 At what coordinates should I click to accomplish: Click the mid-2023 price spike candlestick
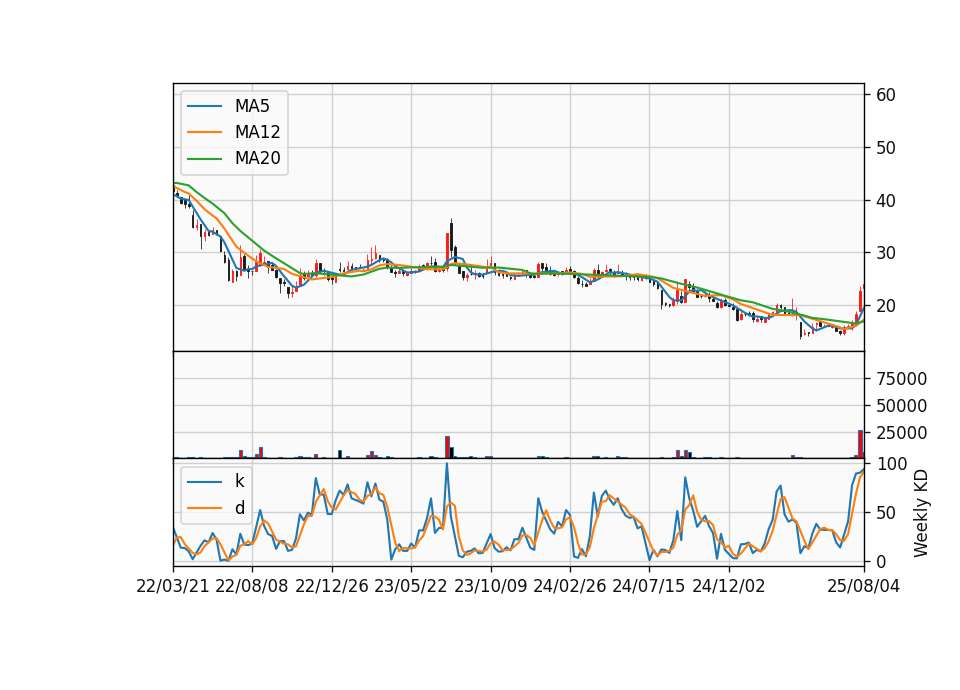pos(451,236)
